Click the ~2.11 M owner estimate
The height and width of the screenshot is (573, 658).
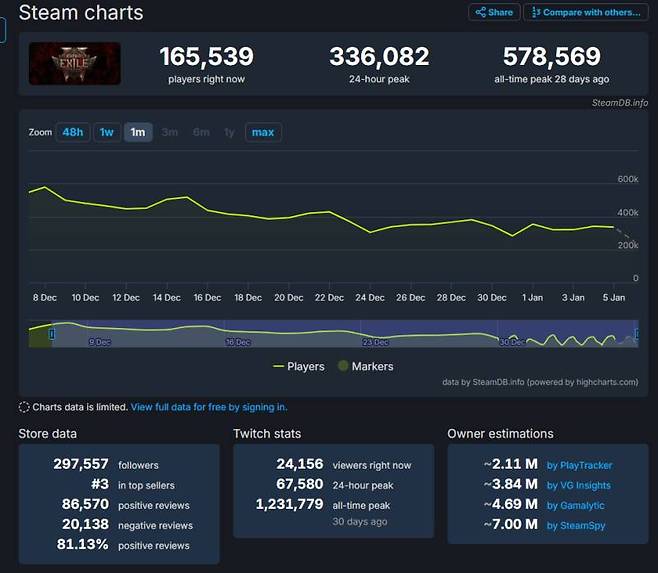coord(510,464)
